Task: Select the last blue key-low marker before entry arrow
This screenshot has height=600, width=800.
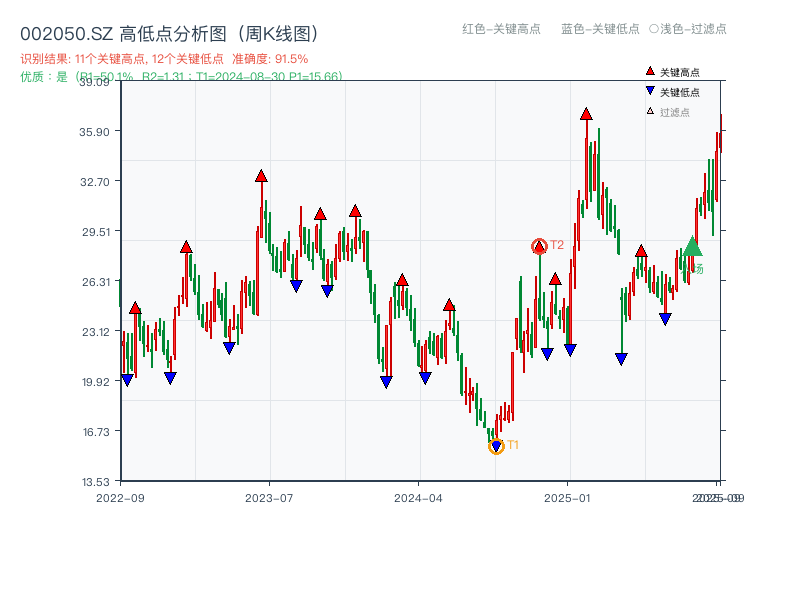Action: [x=665, y=319]
